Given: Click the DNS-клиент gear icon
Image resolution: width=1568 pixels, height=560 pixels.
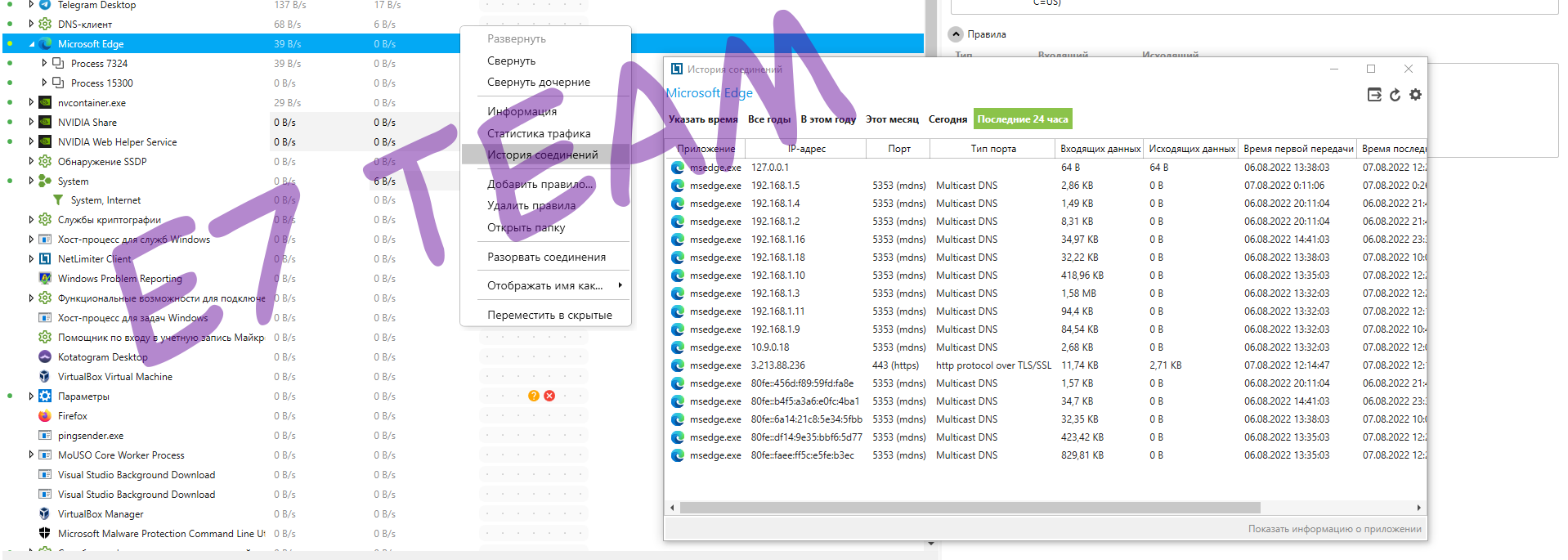Looking at the screenshot, I should tap(45, 25).
